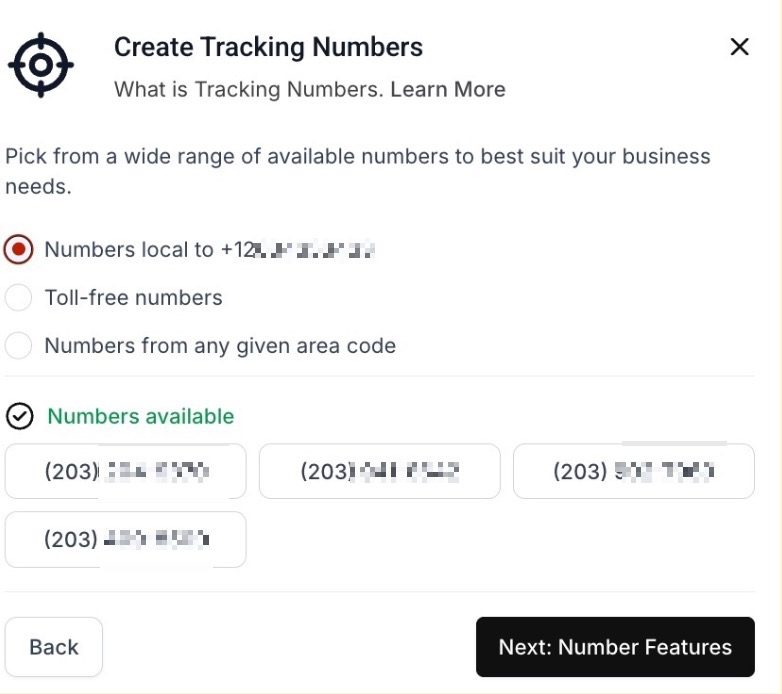The image size is (782, 694).
Task: Pick the first (203) number in top row
Action: click(125, 471)
